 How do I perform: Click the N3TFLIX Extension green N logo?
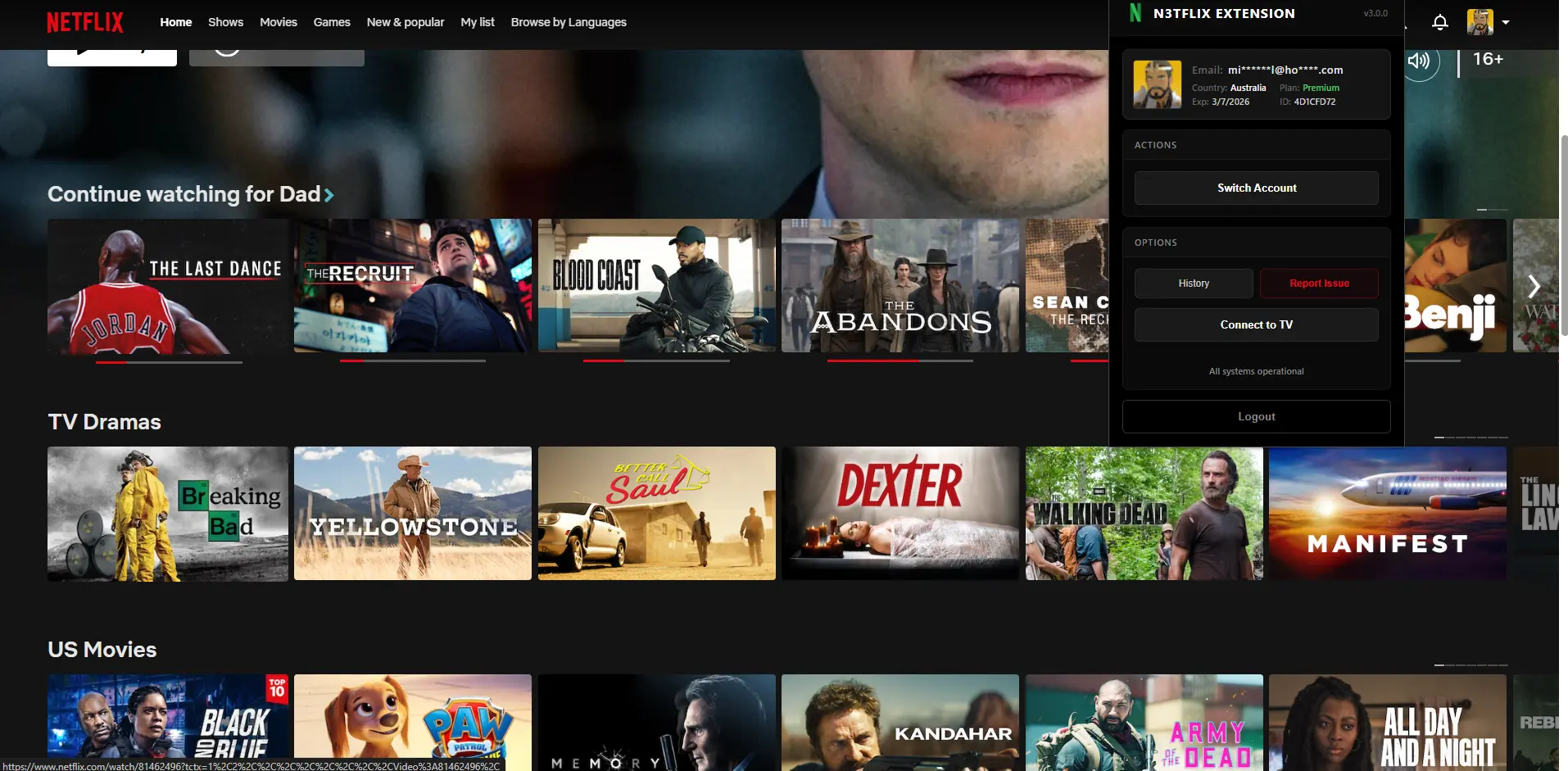click(1135, 13)
